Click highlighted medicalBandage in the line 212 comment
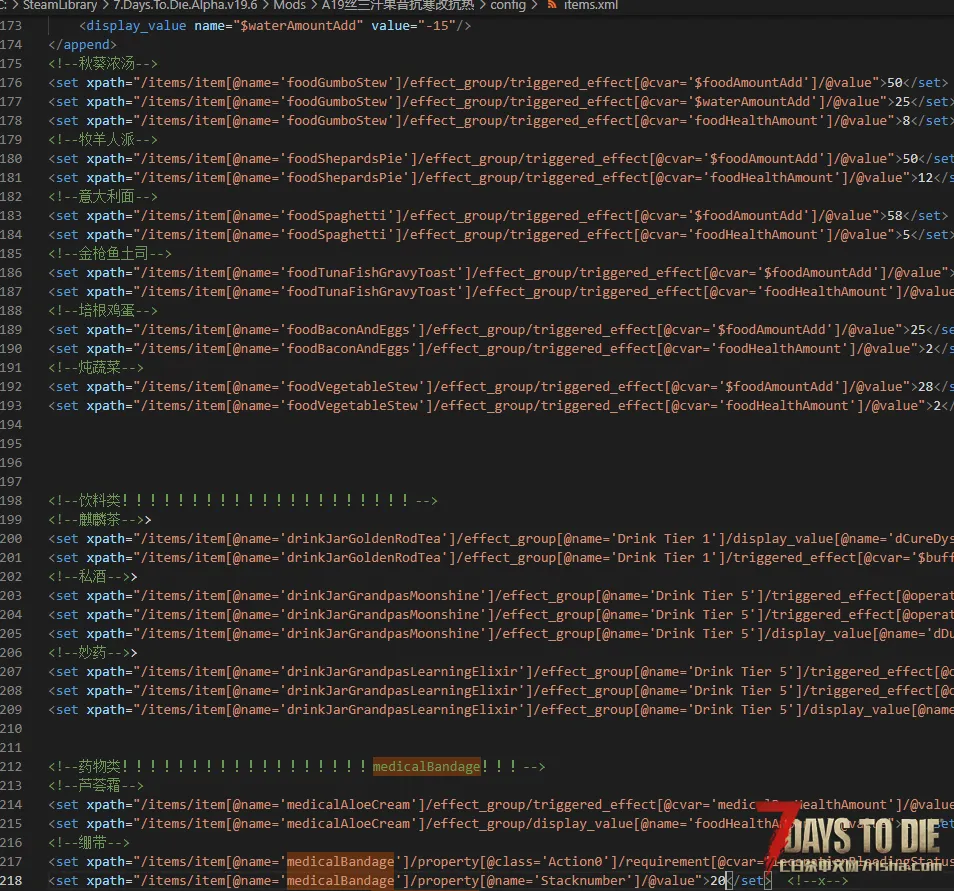Viewport: 954px width, 891px height. click(x=427, y=766)
